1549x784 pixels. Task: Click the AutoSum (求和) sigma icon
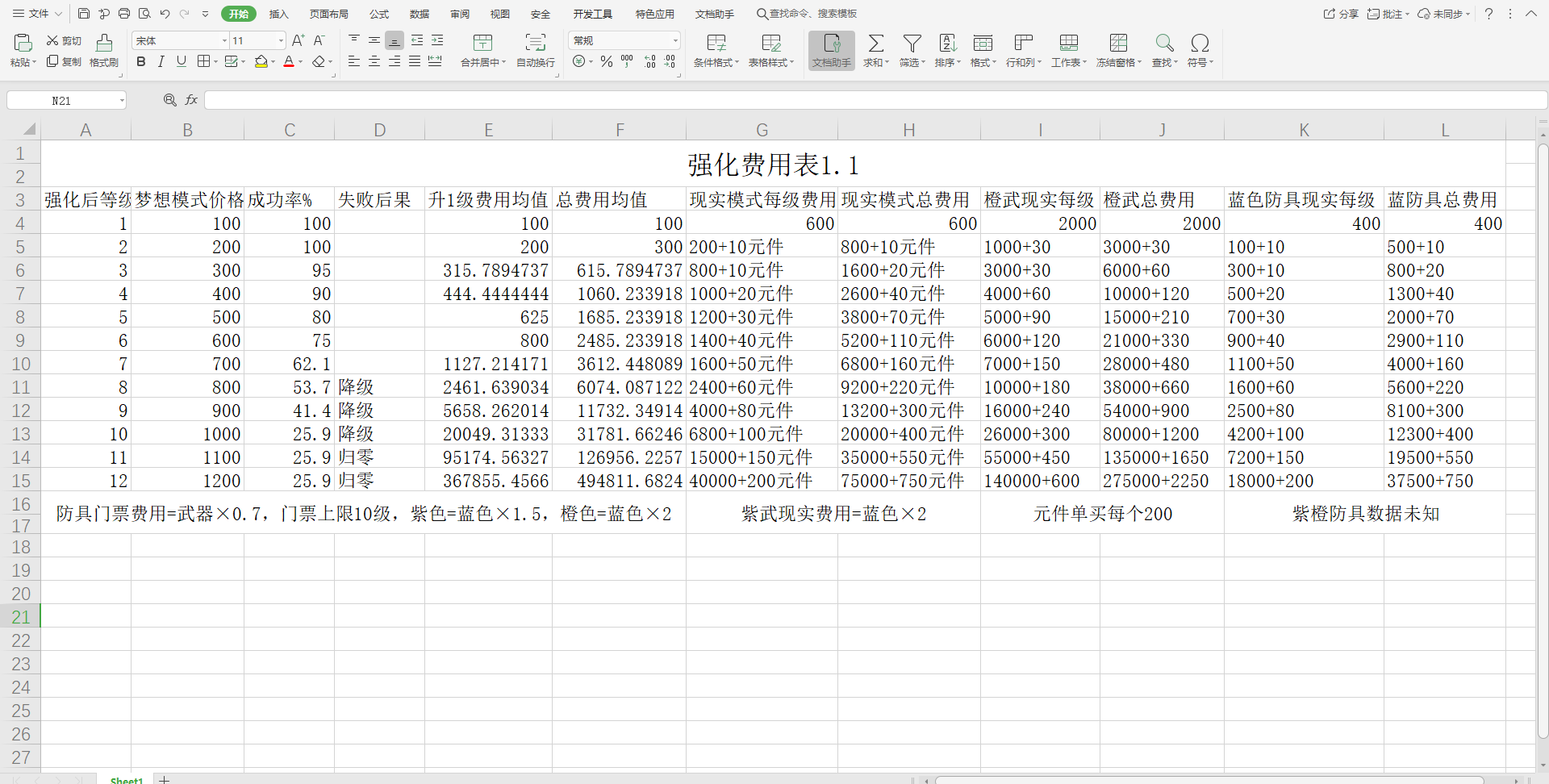click(x=875, y=44)
